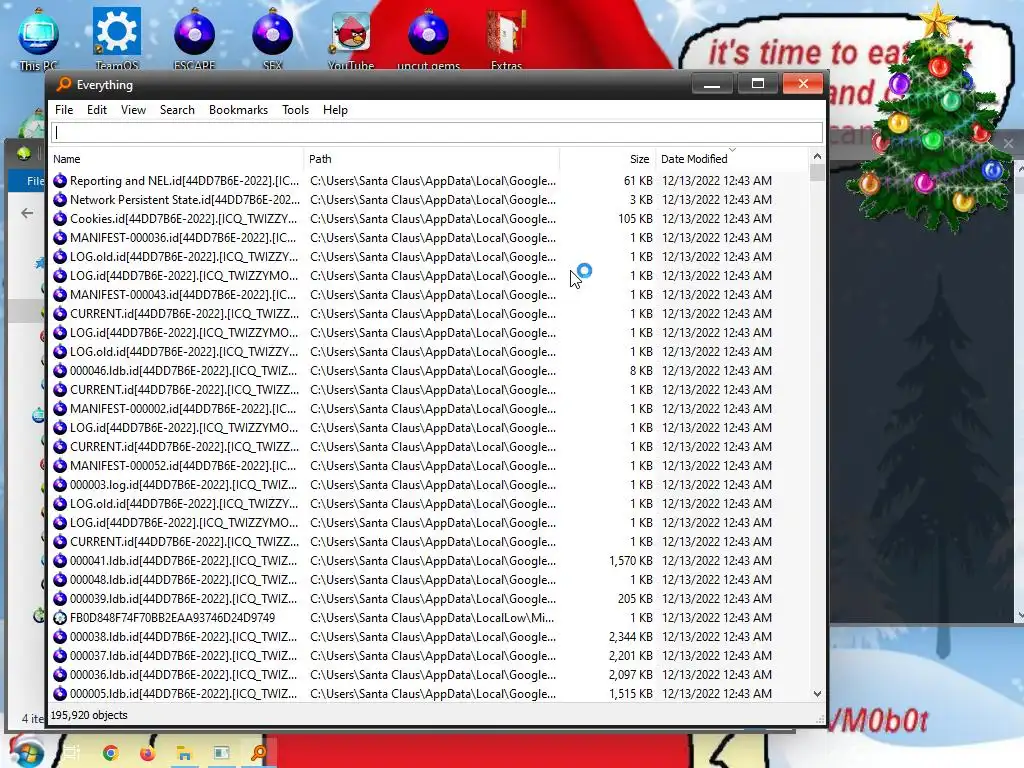The height and width of the screenshot is (768, 1024).
Task: Click the 195,920 objects status text
Action: coord(89,715)
